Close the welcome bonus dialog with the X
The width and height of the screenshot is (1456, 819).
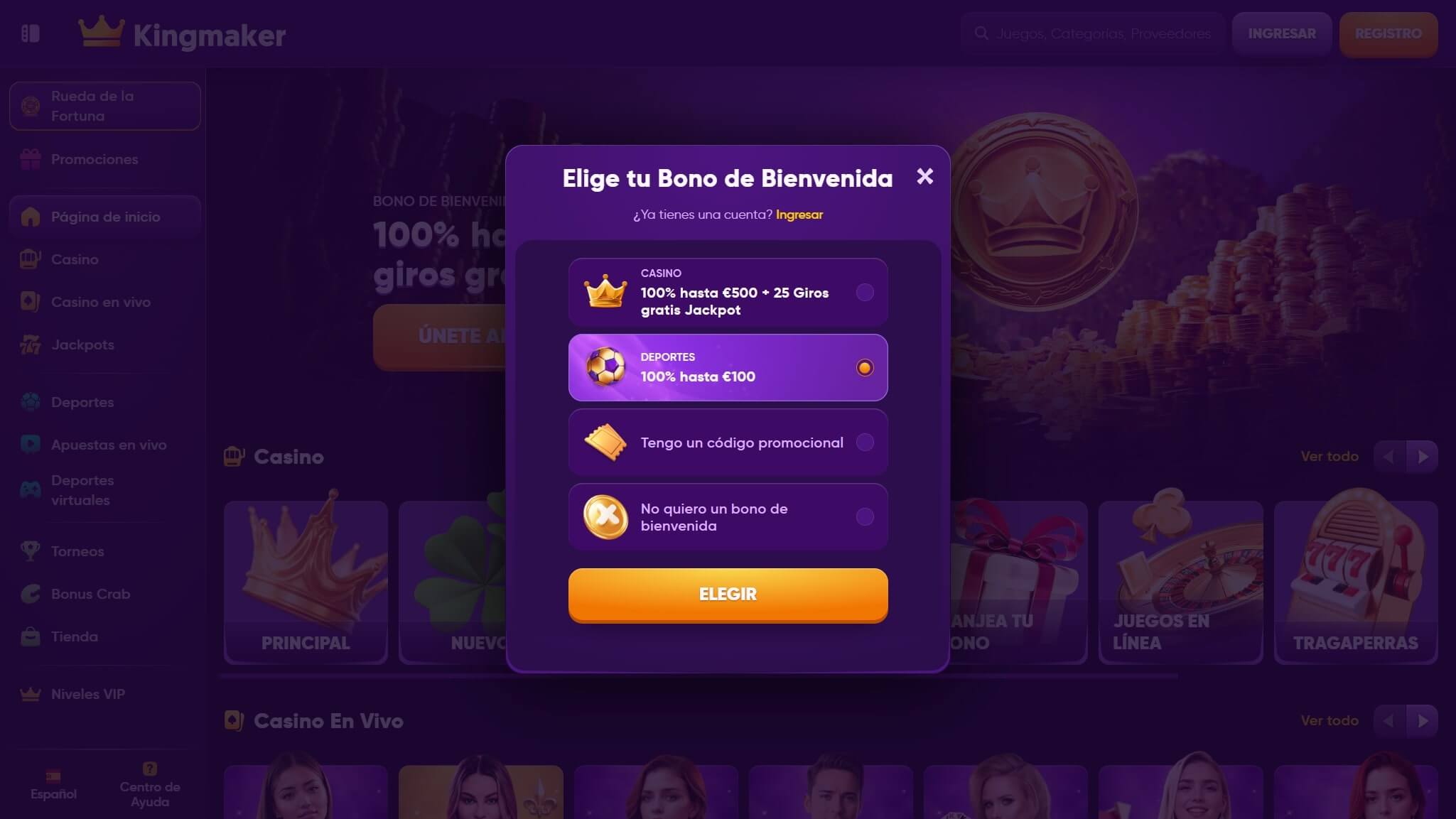click(924, 176)
